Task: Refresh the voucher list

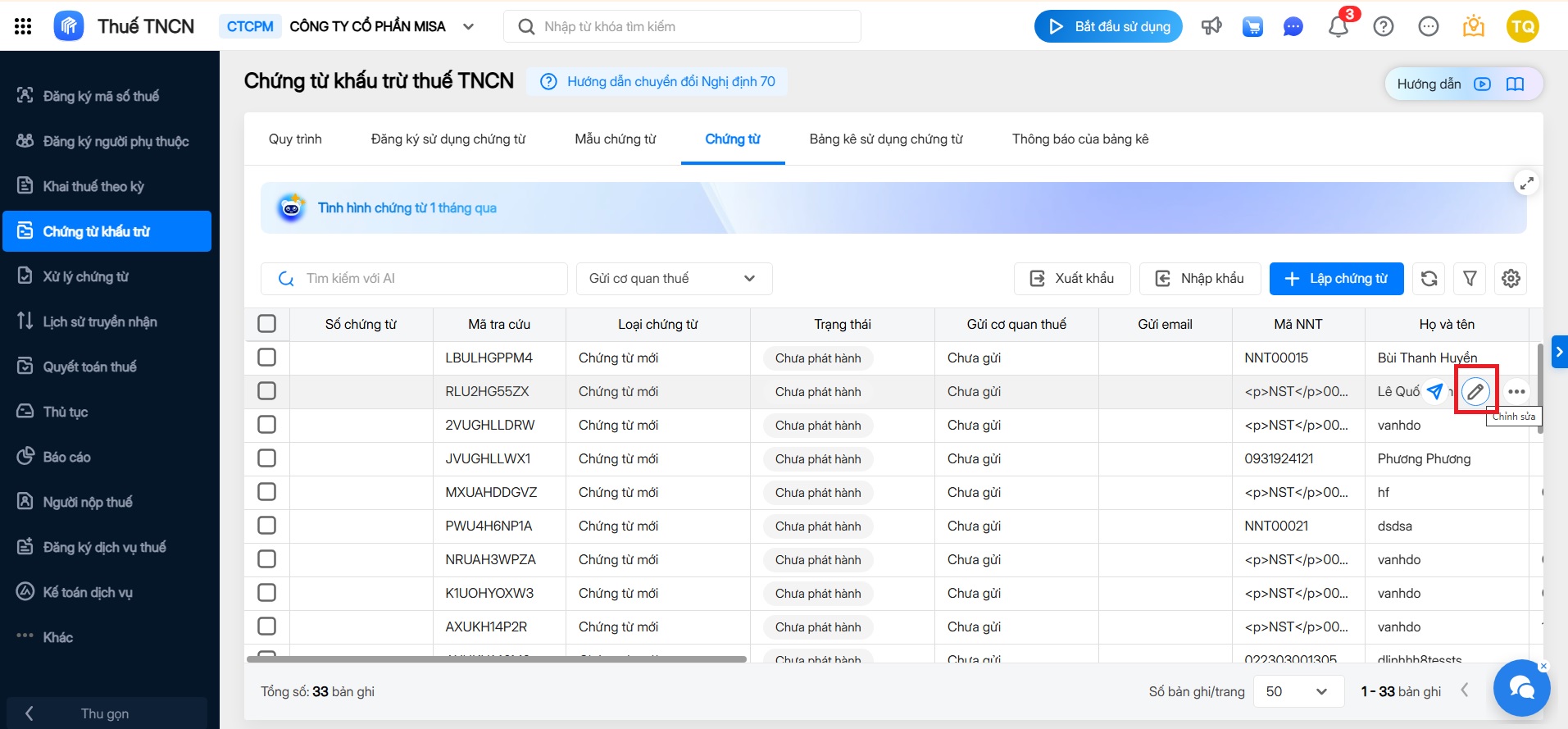Action: tap(1429, 279)
